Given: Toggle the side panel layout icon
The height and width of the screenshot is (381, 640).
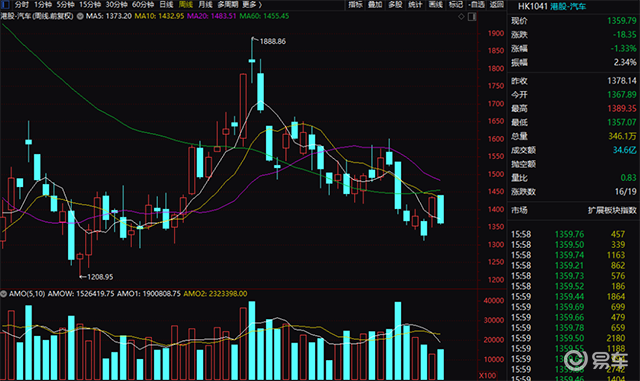Looking at the screenshot, I should 472,17.
